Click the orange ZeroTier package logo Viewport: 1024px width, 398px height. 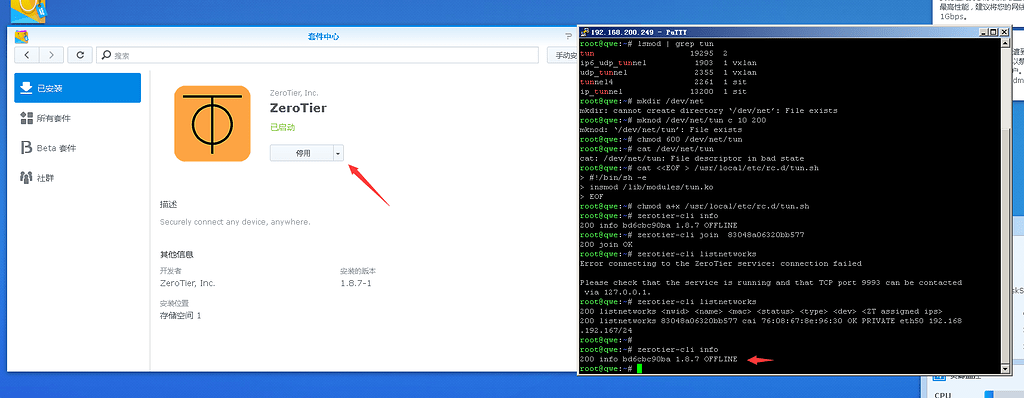pos(212,124)
